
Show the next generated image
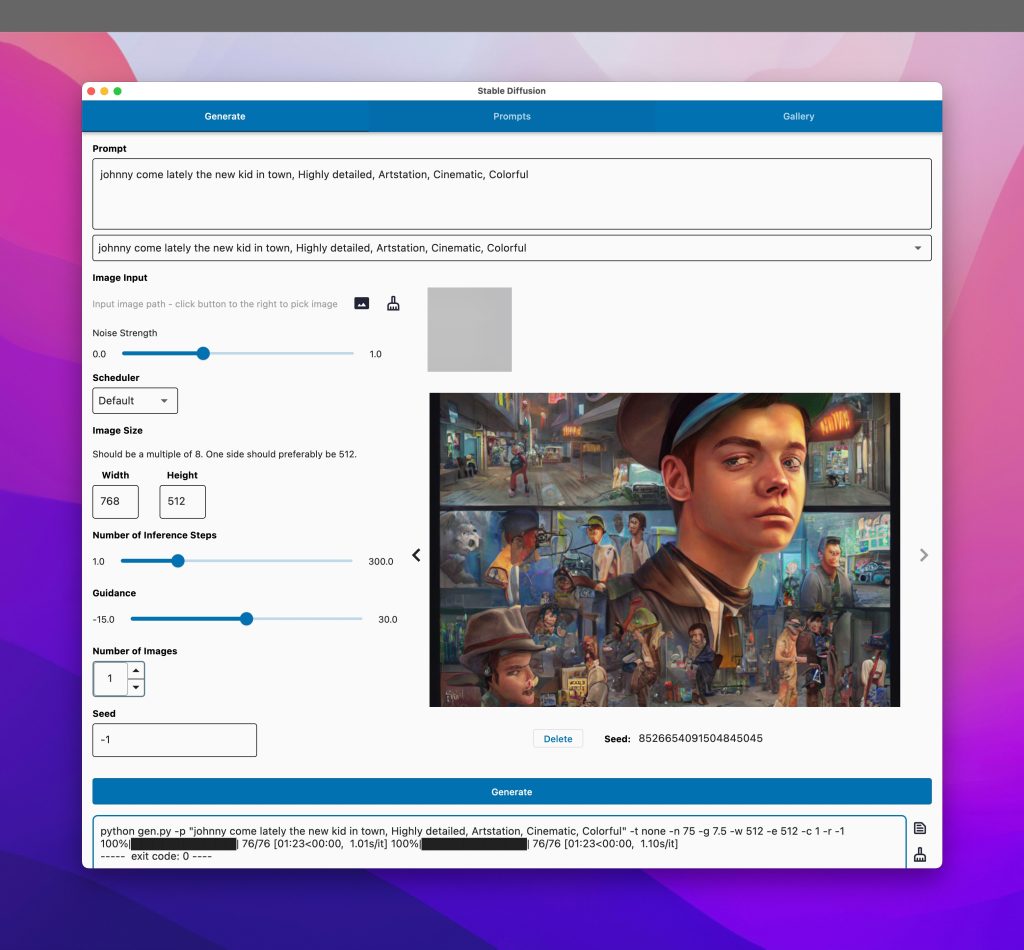pyautogui.click(x=923, y=555)
